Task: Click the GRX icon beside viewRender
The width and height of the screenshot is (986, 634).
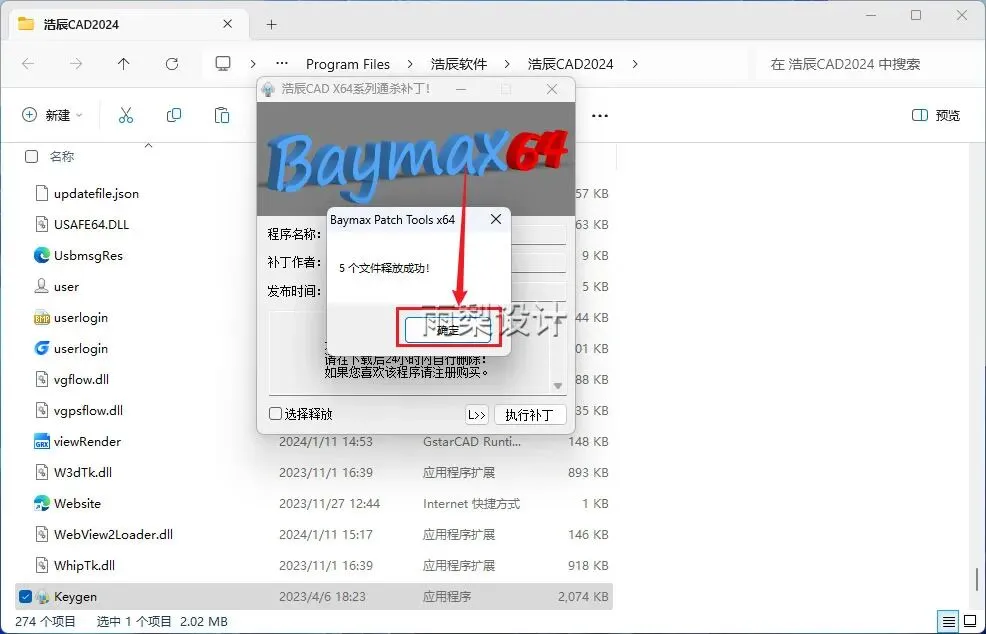Action: point(42,442)
